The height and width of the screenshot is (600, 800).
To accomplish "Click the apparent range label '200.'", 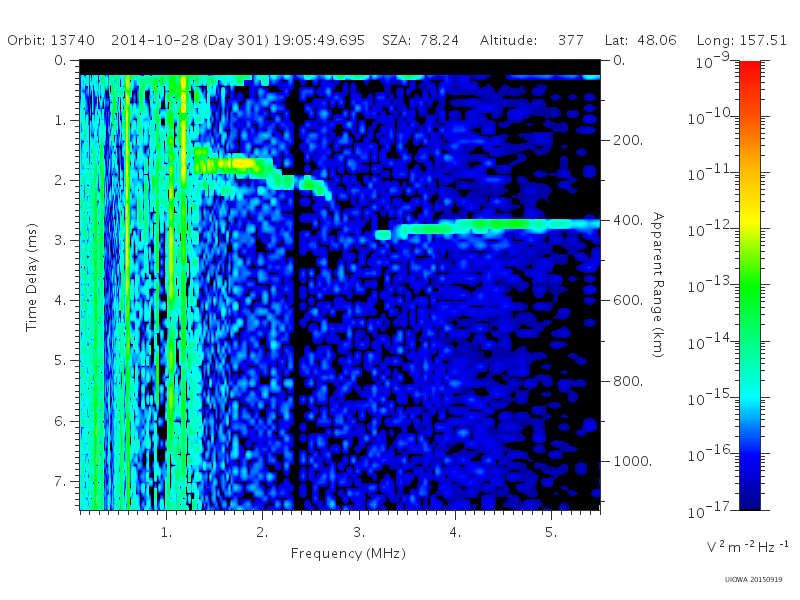I will click(x=628, y=140).
